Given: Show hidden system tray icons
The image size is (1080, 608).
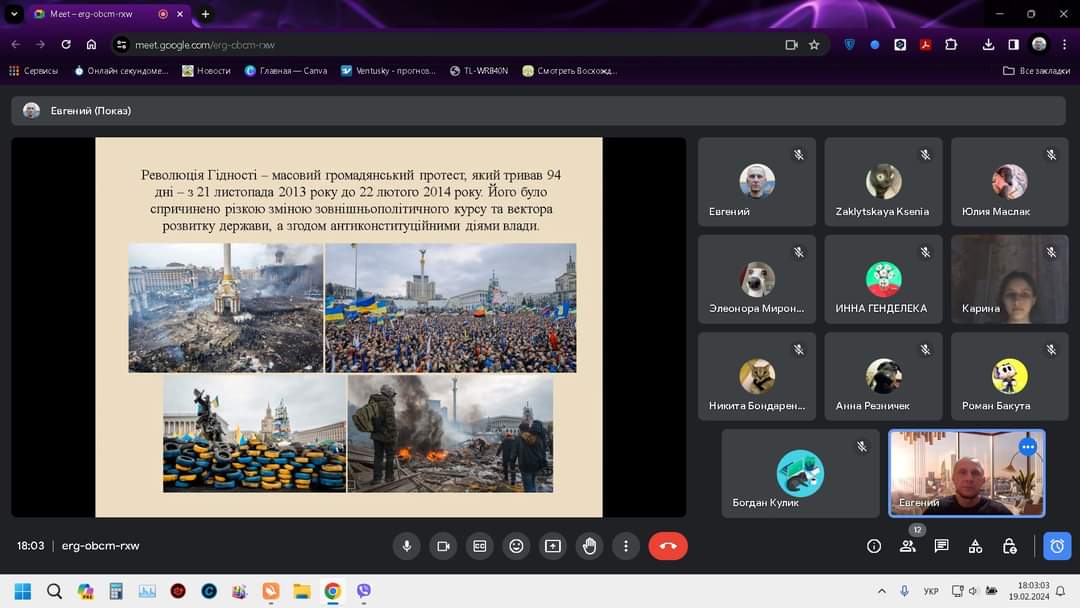Looking at the screenshot, I should (881, 591).
